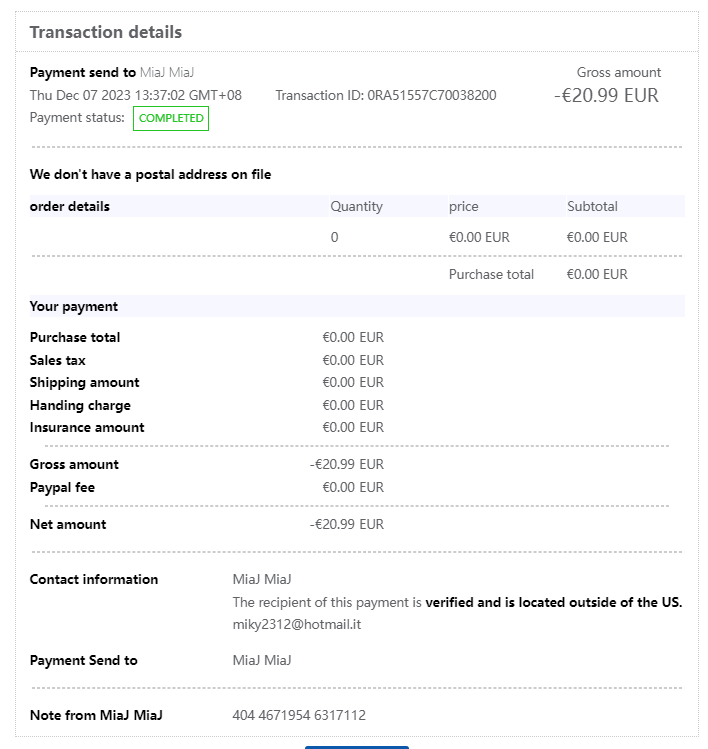Click the Net amount value -€20.99 EUR

(347, 524)
